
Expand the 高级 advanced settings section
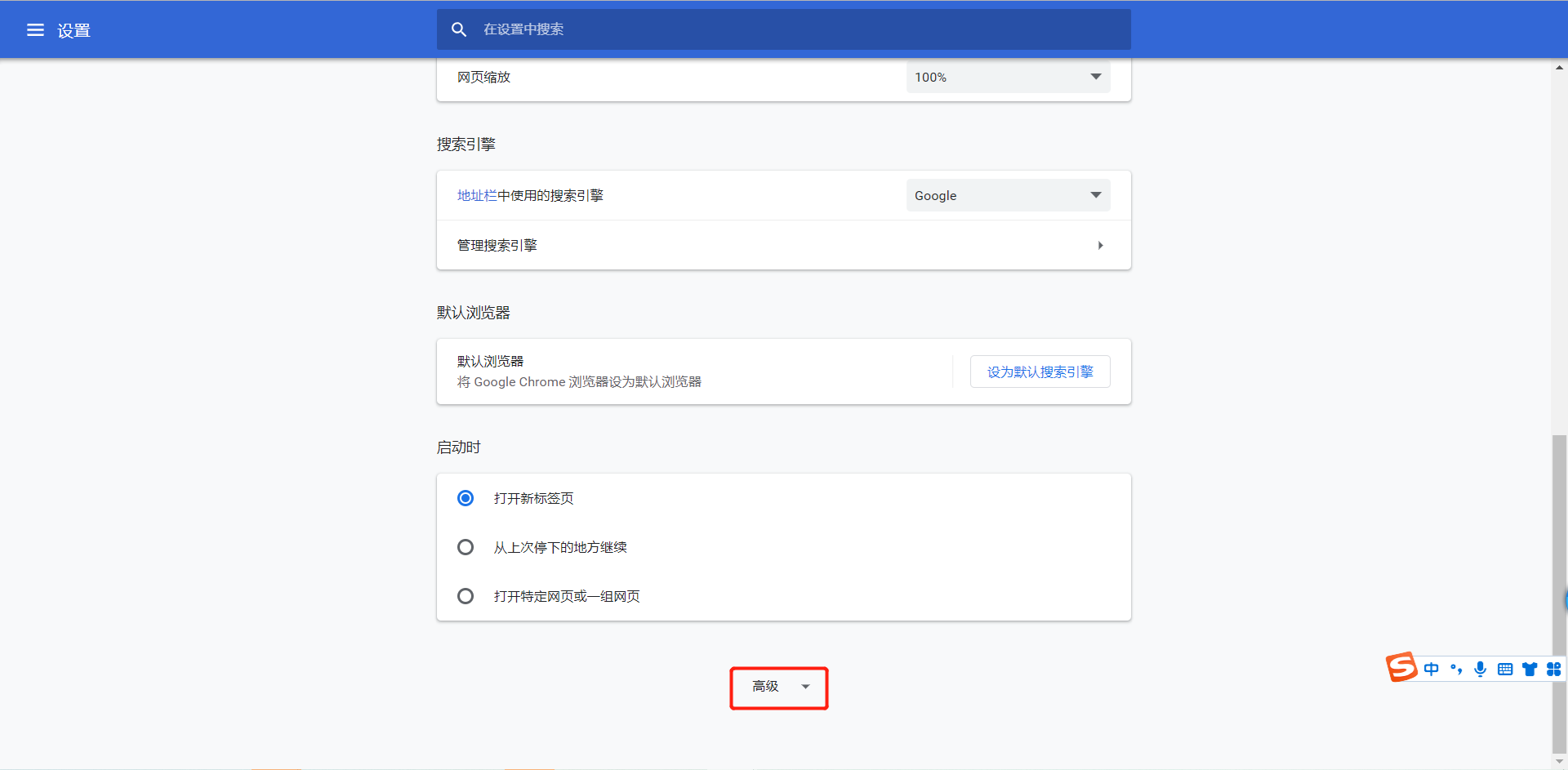click(x=779, y=687)
